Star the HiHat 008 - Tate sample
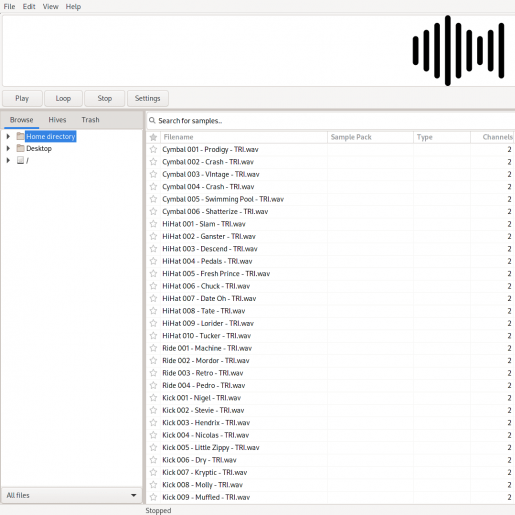 [x=153, y=311]
